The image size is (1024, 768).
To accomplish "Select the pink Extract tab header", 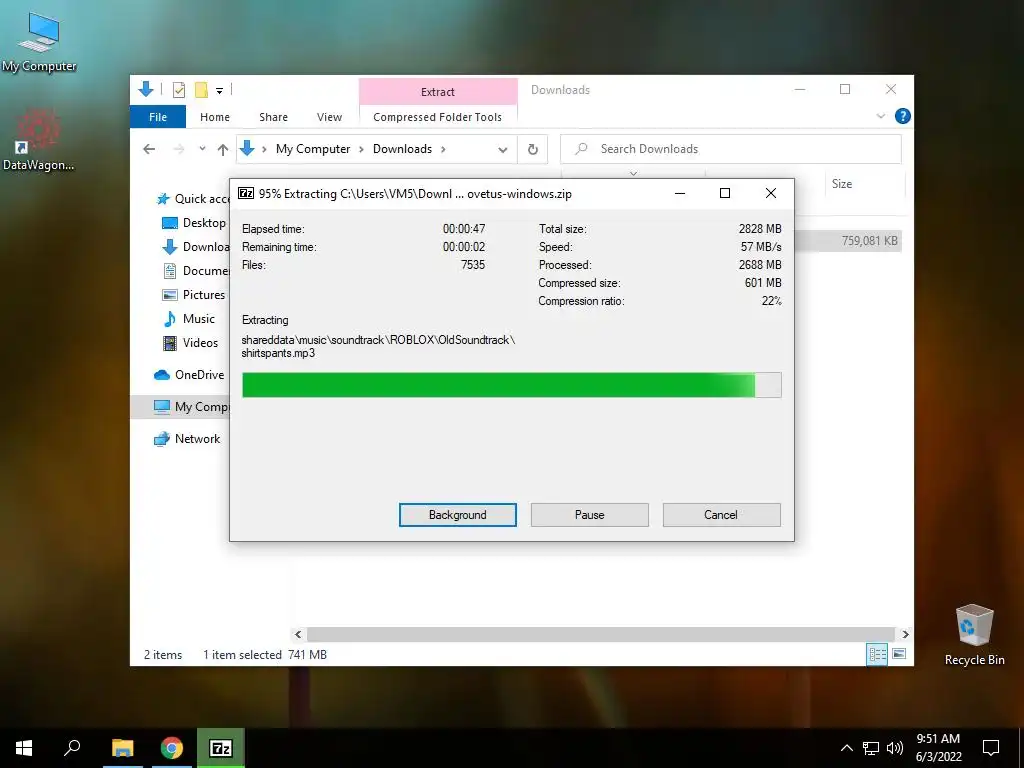I will coord(438,92).
